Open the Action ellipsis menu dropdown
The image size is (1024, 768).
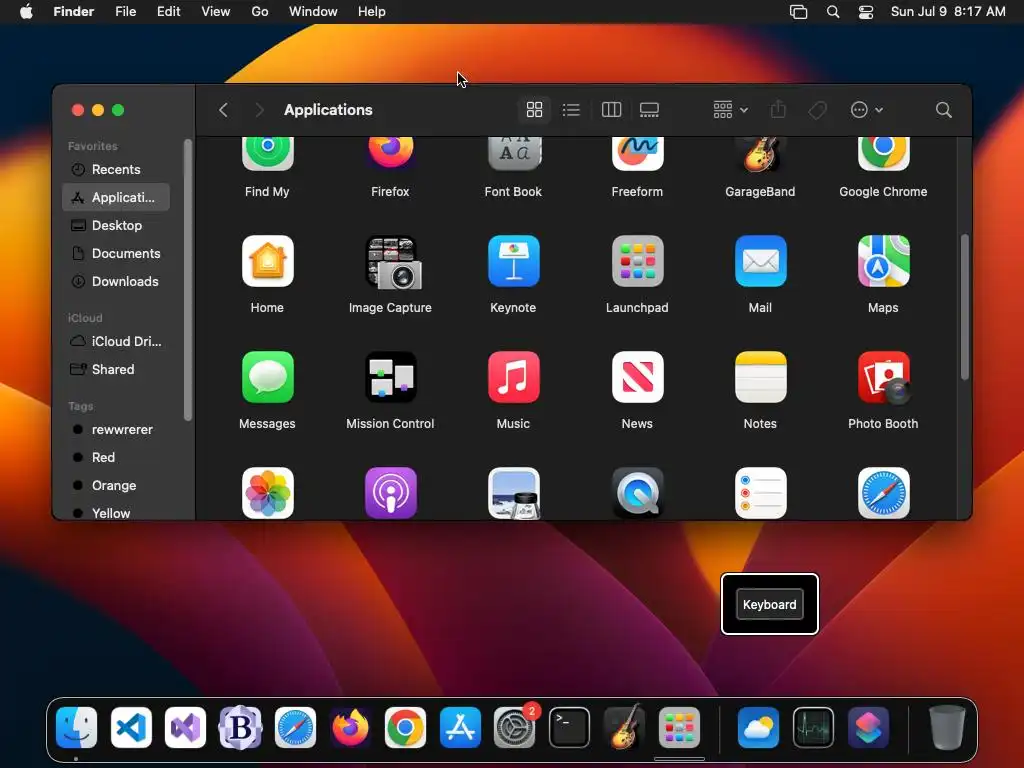coord(867,110)
